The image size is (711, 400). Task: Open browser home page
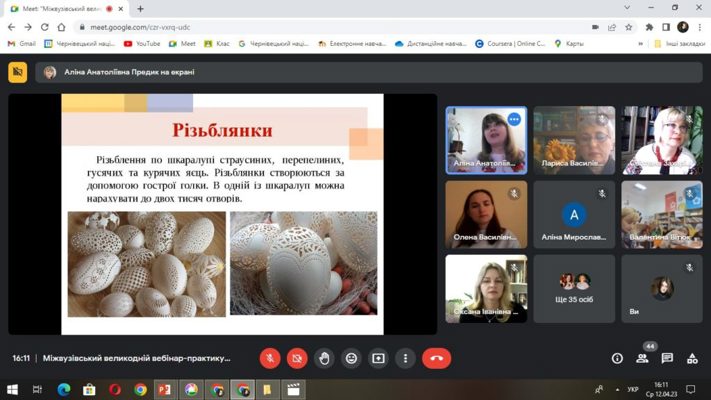[x=61, y=27]
